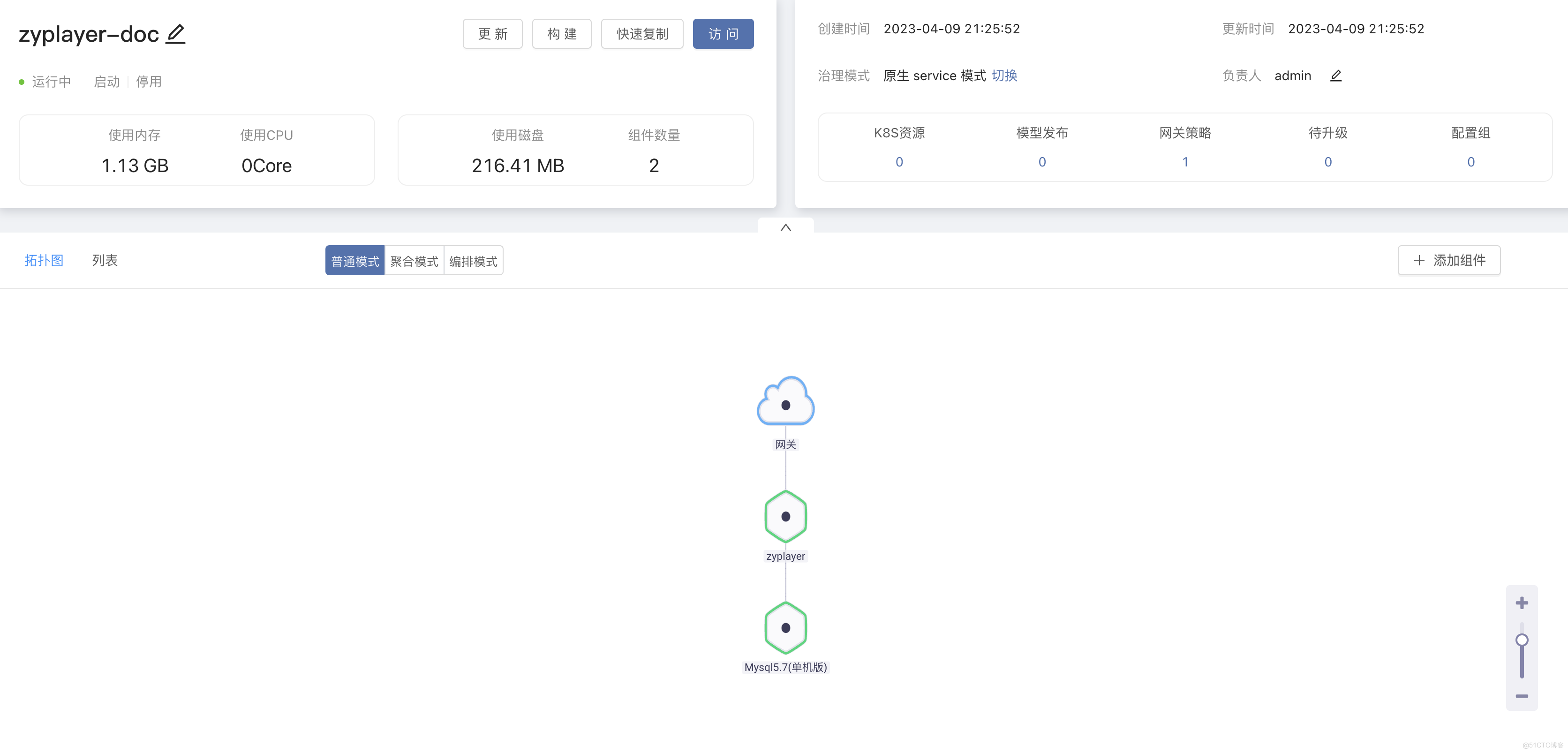Zoom out topology with the minus icon
Viewport: 1568px width, 753px height.
(x=1521, y=696)
